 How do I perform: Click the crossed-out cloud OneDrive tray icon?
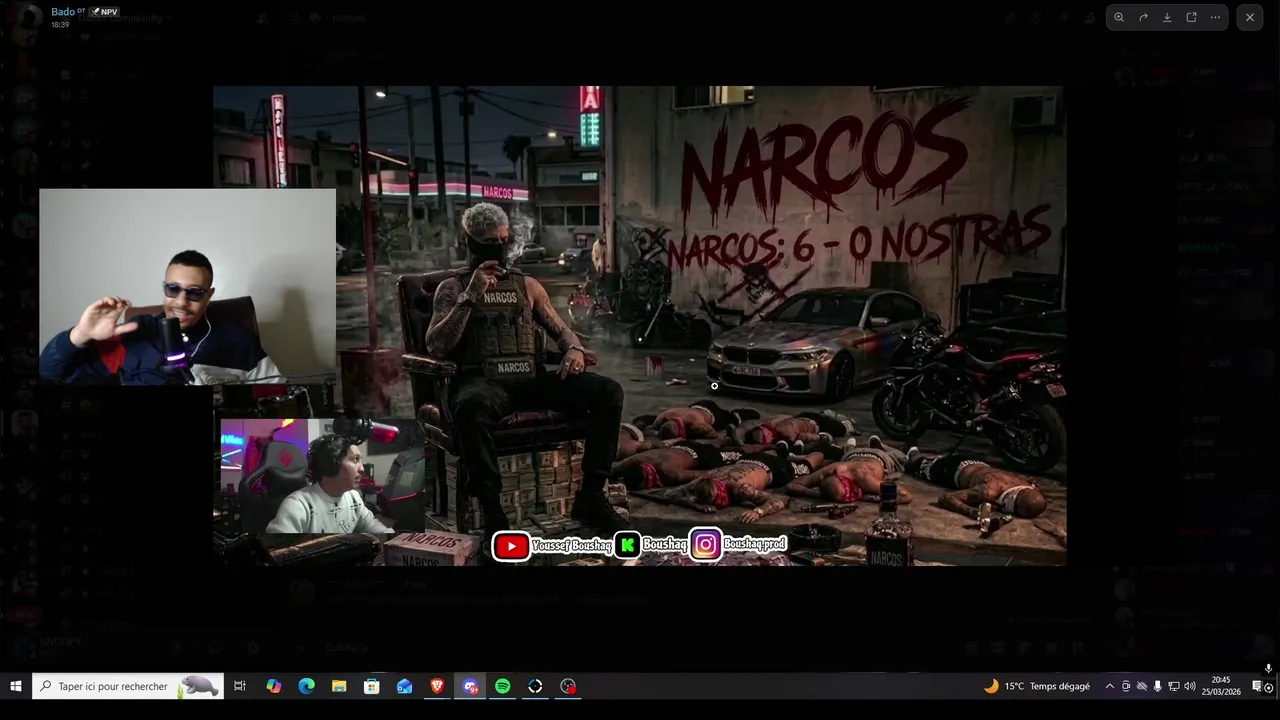[1142, 686]
